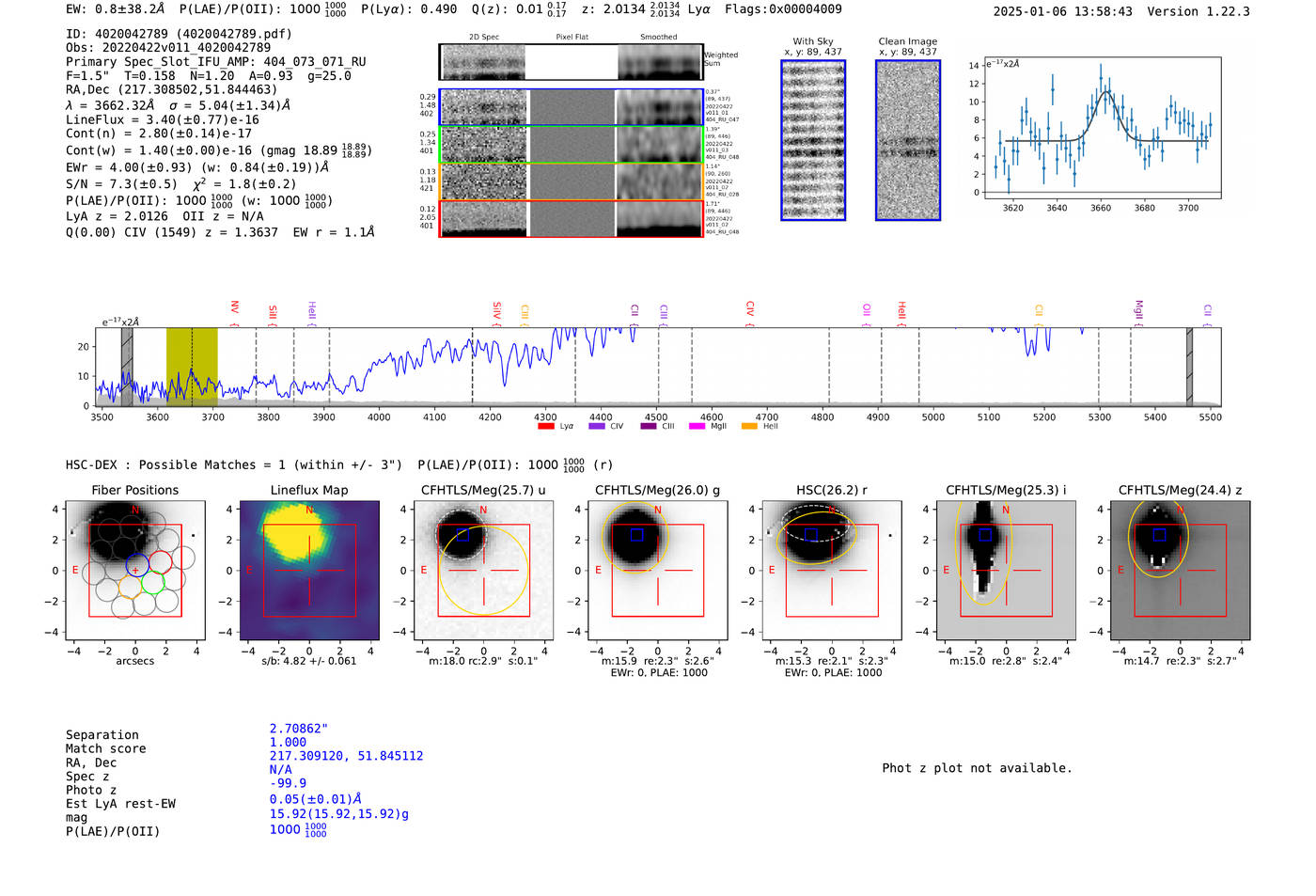This screenshot has width=1316, height=896.
Task: Click the Version 1.22.3 label
Action: (x=1198, y=11)
